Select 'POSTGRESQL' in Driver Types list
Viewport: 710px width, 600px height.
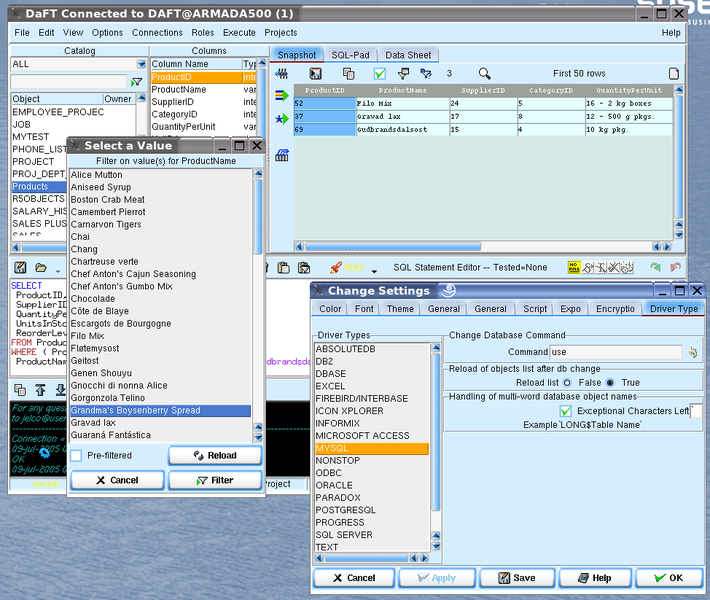(372, 510)
